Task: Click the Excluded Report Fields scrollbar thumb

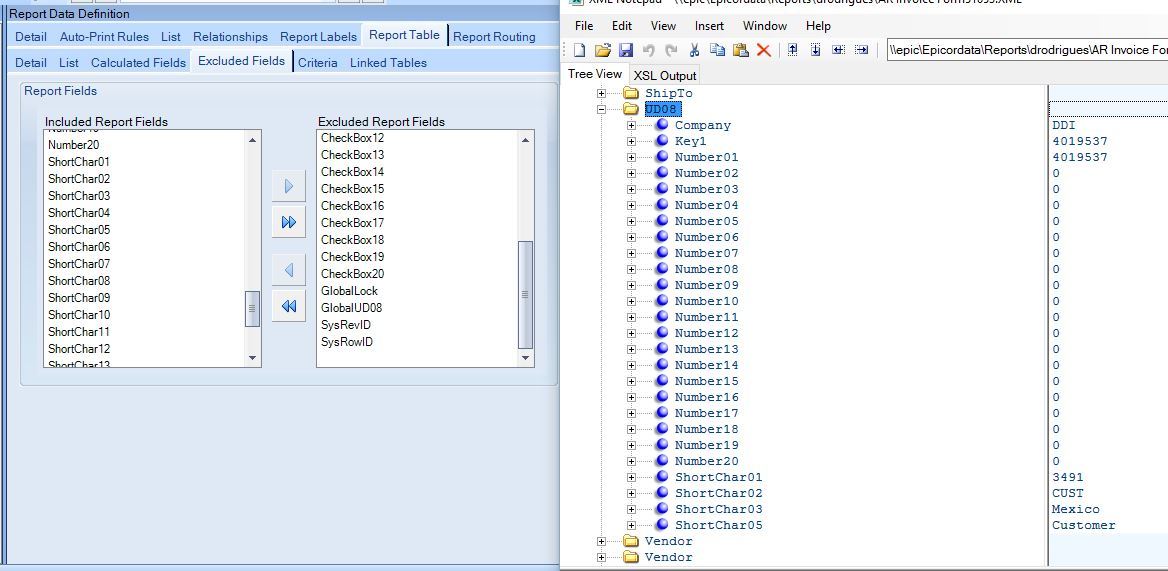Action: [526, 294]
